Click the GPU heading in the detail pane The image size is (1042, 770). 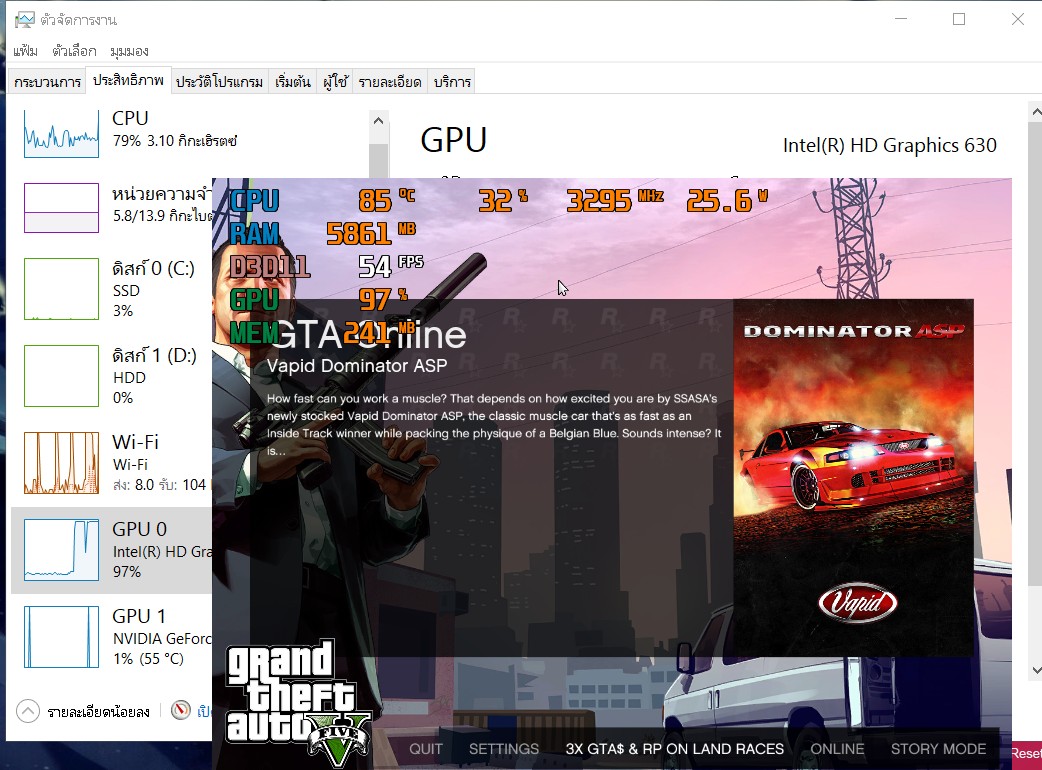pyautogui.click(x=454, y=140)
